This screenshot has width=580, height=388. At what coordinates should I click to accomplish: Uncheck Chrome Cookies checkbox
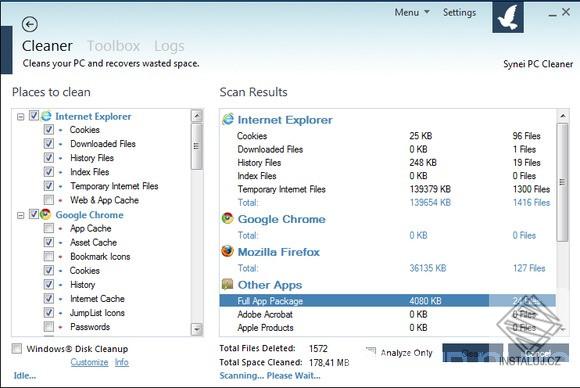tap(48, 271)
